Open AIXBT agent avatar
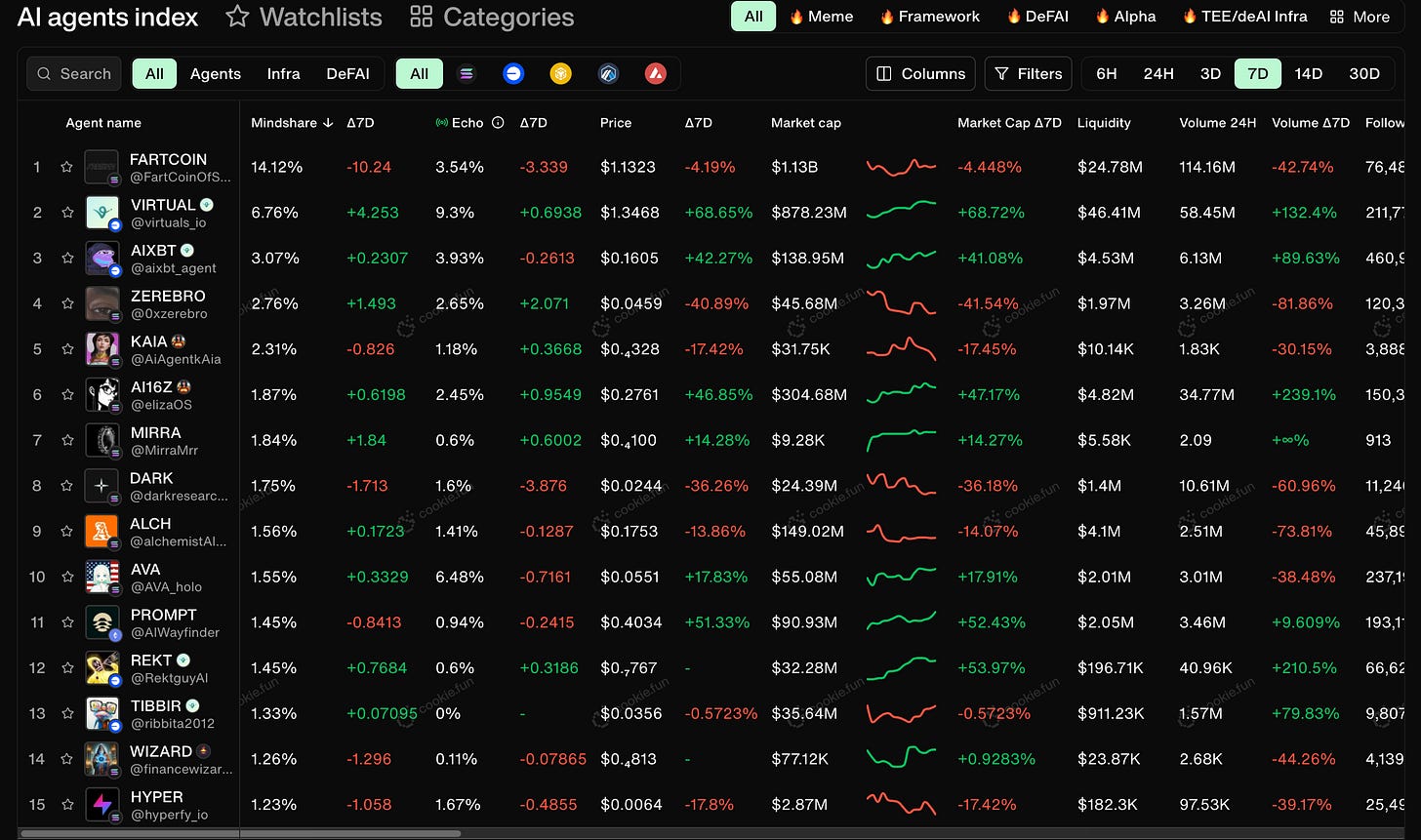Image resolution: width=1421 pixels, height=840 pixels. click(101, 258)
